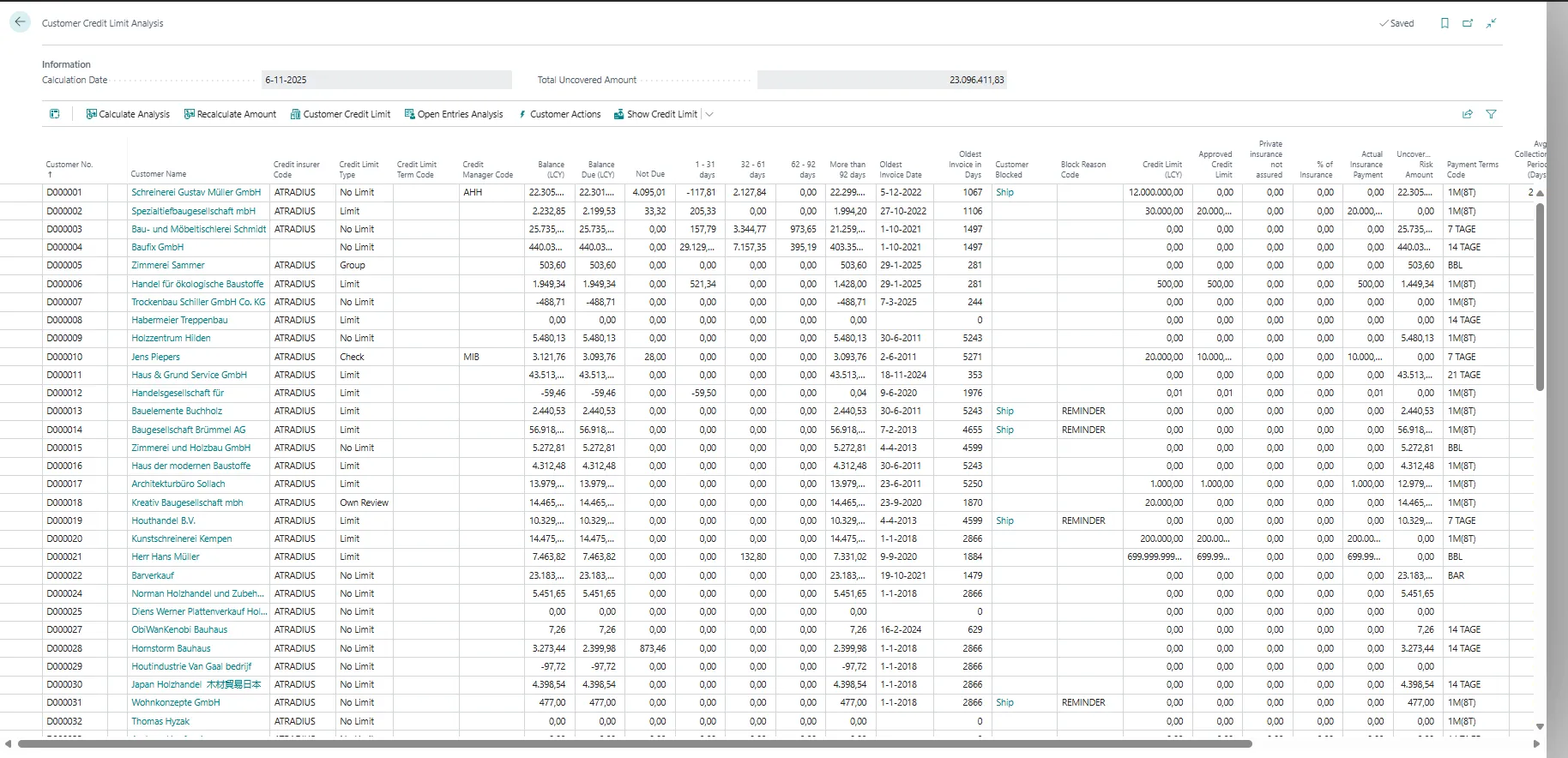Click the Calculation Date field

pos(386,80)
